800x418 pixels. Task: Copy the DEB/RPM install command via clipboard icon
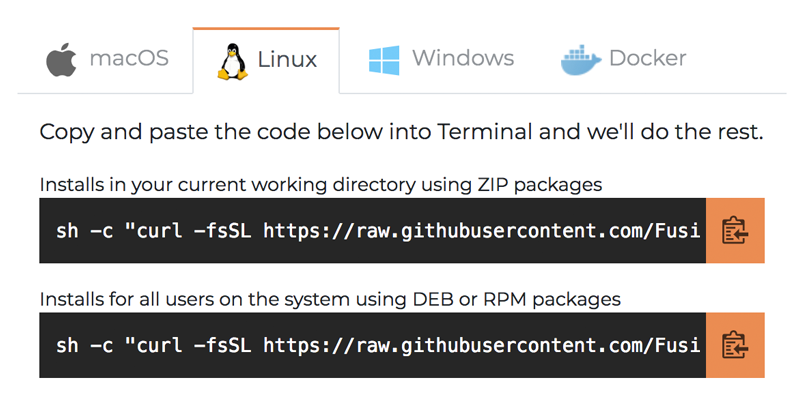(x=735, y=346)
